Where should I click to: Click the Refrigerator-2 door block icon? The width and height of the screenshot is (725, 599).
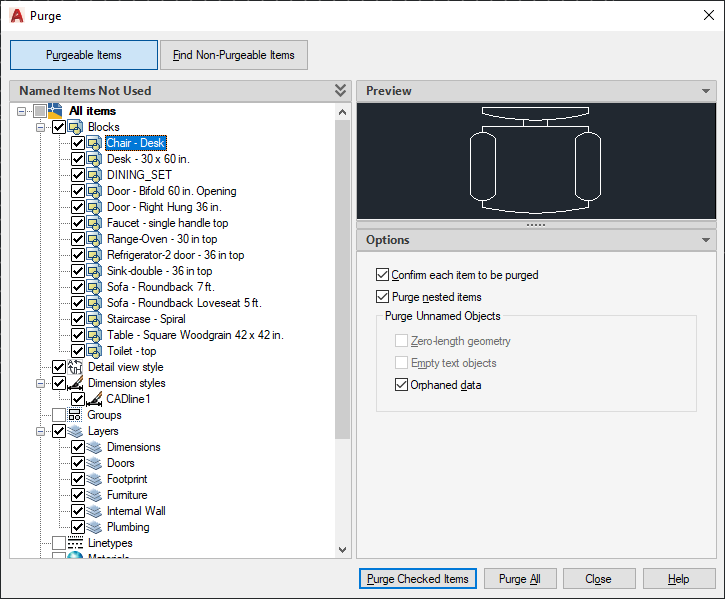click(94, 255)
